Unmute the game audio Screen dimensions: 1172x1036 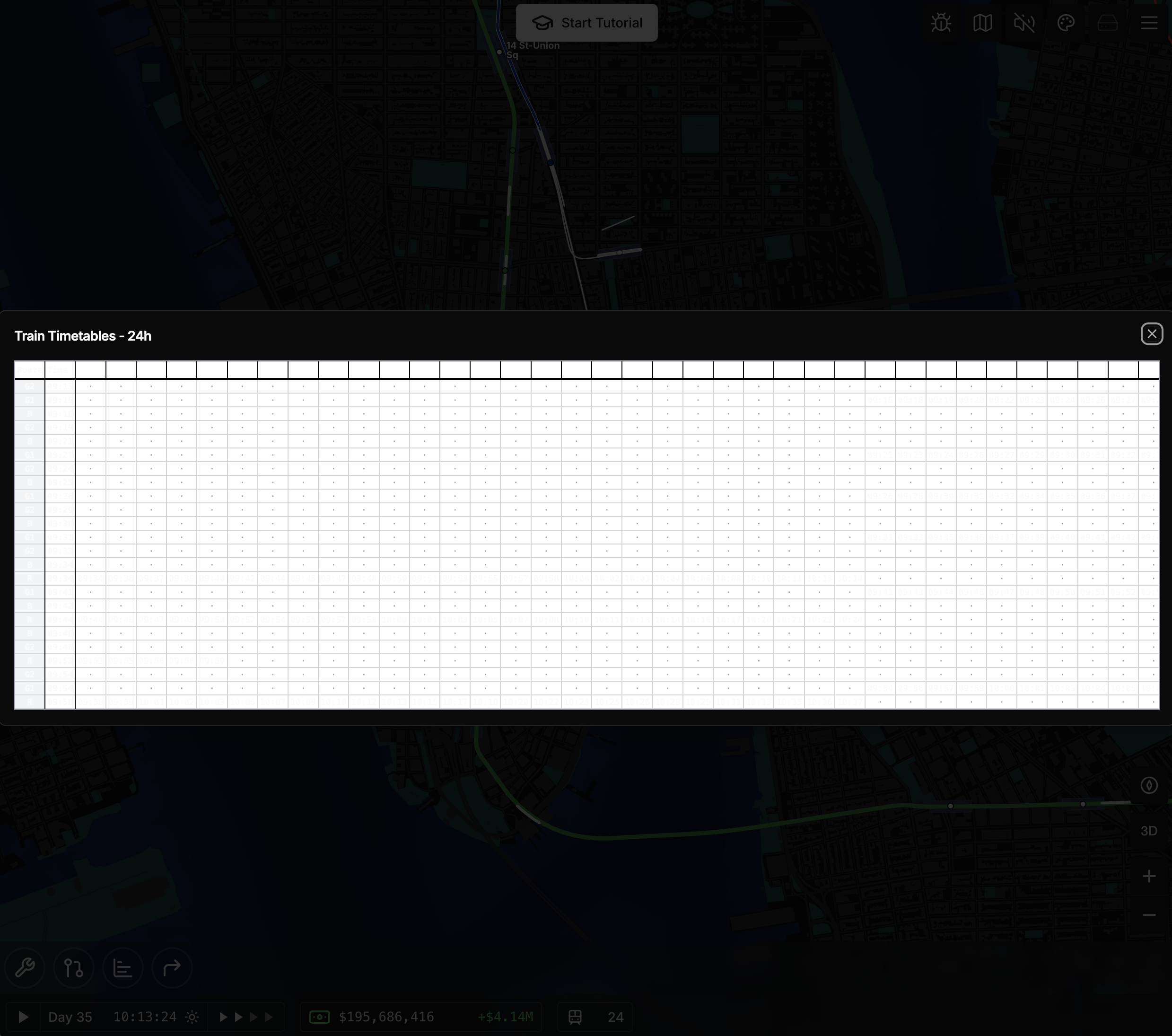[1024, 23]
